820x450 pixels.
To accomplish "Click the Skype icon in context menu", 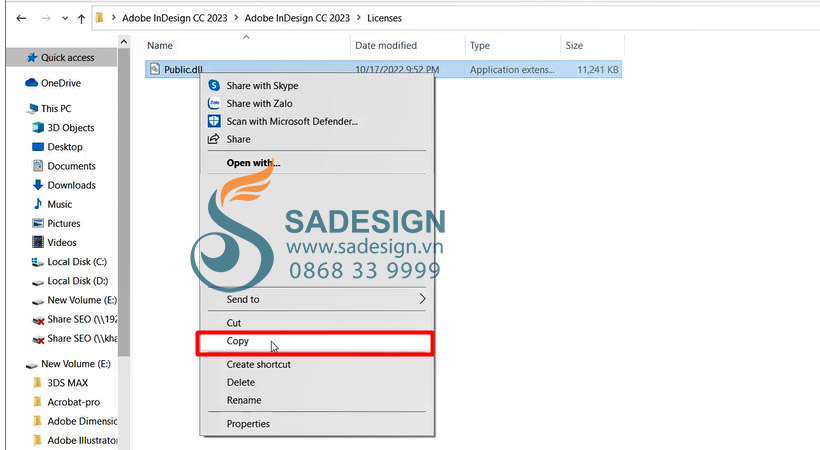I will pyautogui.click(x=214, y=85).
